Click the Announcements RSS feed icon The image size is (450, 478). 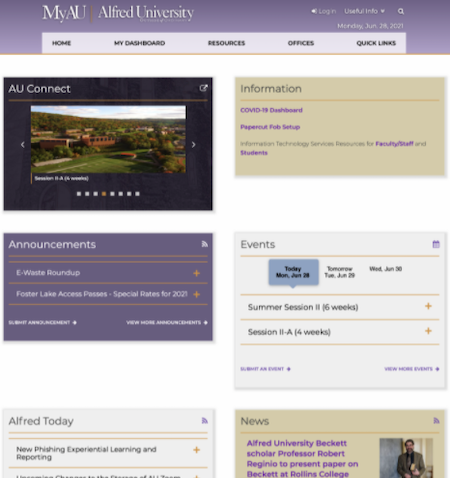click(205, 244)
